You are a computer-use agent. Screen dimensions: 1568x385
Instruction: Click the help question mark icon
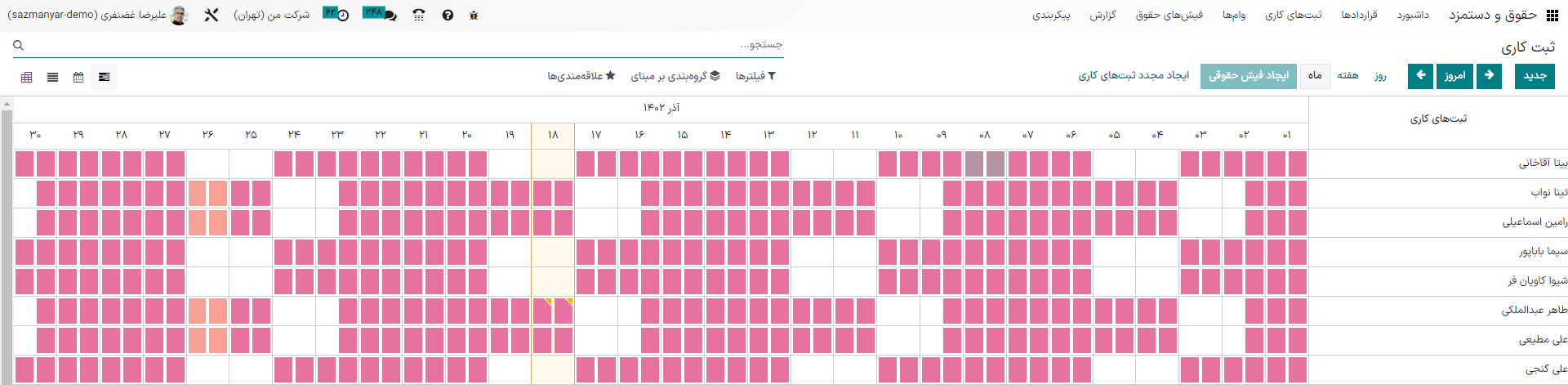point(448,16)
